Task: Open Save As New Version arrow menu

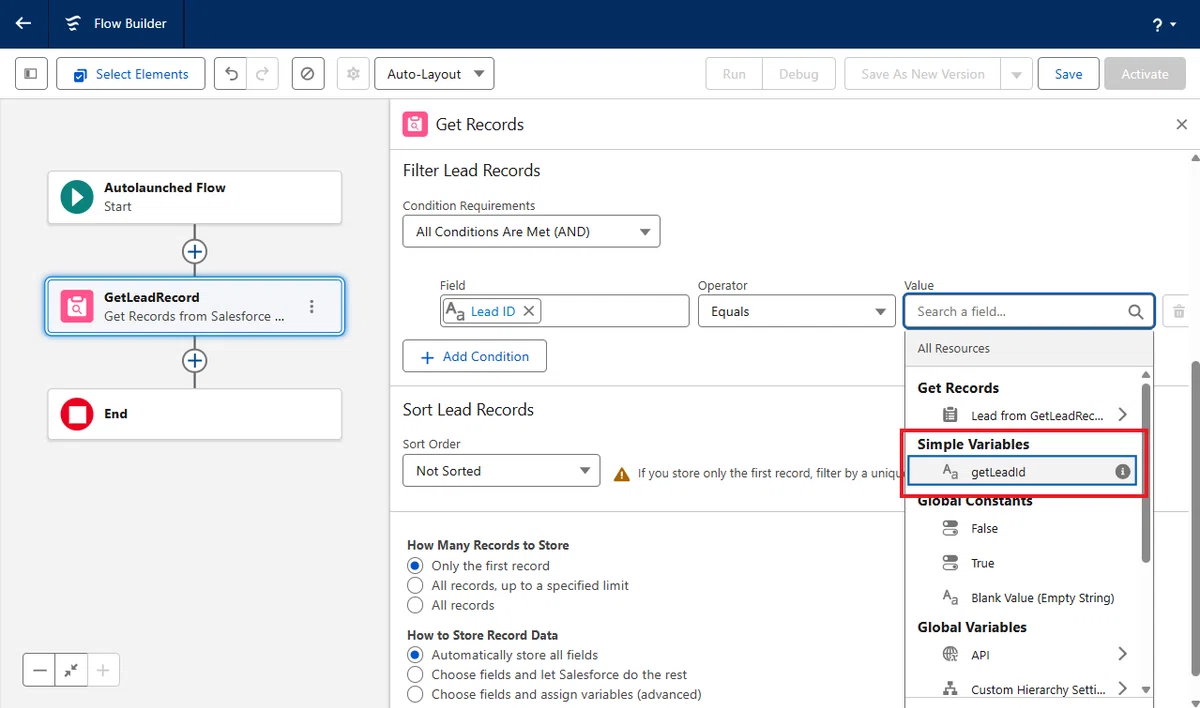Action: click(1016, 74)
